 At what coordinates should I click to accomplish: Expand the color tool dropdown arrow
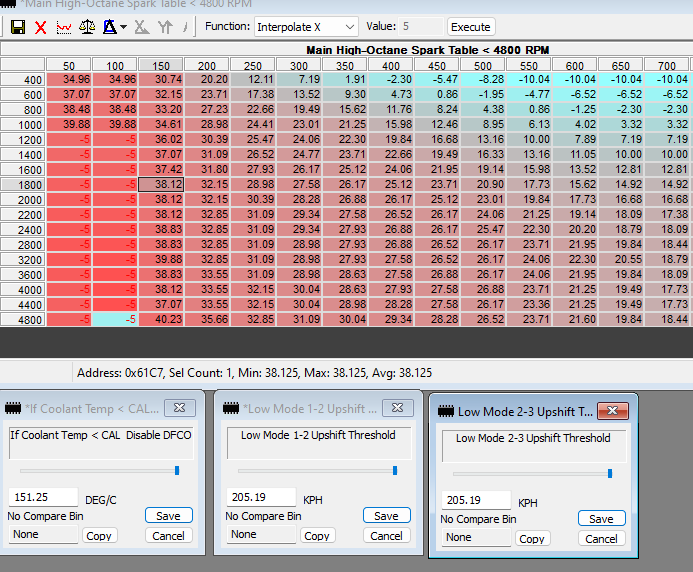click(124, 27)
